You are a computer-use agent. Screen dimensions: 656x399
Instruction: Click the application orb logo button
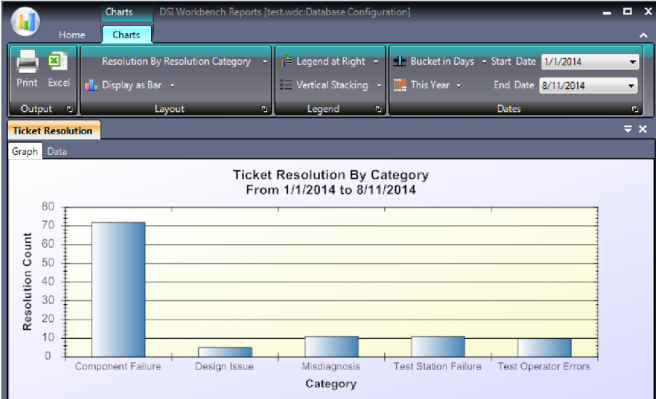[26, 22]
